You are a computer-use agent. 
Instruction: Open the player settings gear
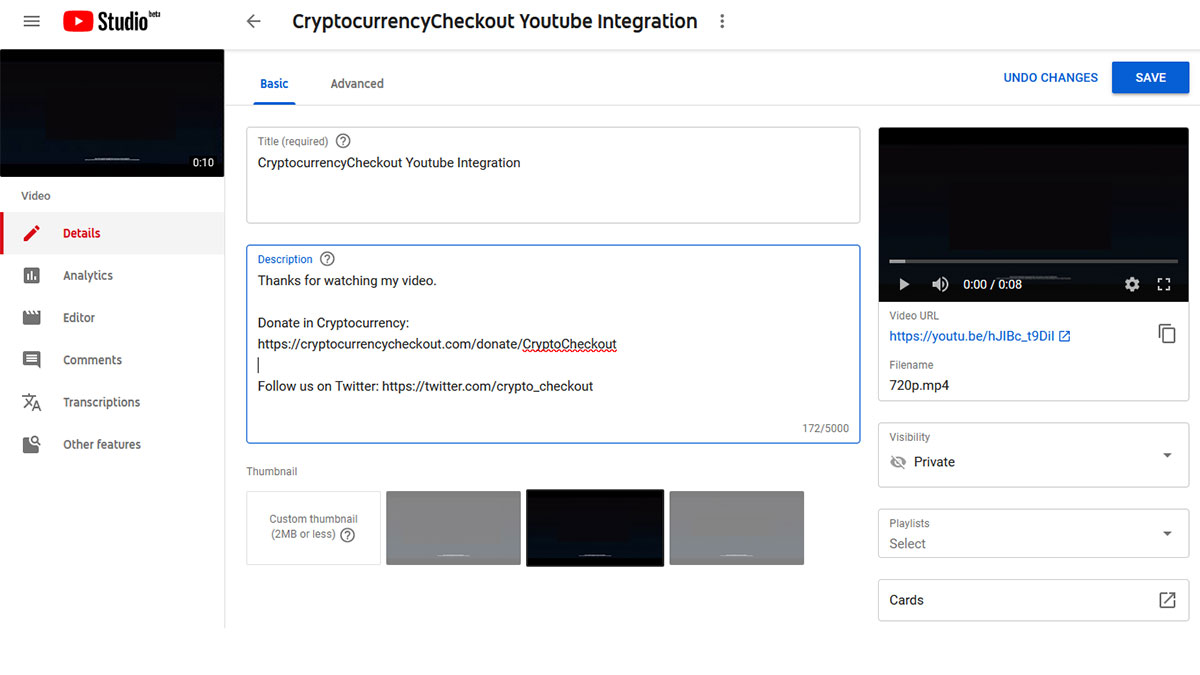[1132, 284]
